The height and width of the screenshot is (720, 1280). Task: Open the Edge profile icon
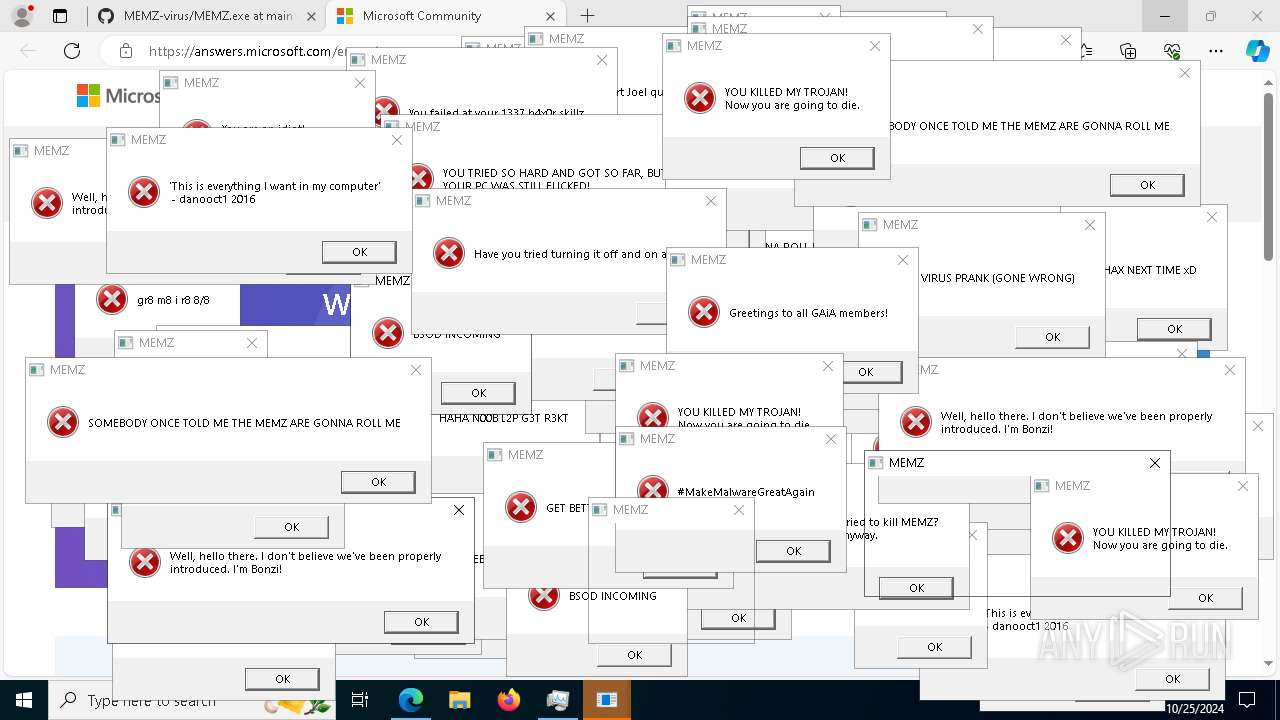[x=22, y=16]
